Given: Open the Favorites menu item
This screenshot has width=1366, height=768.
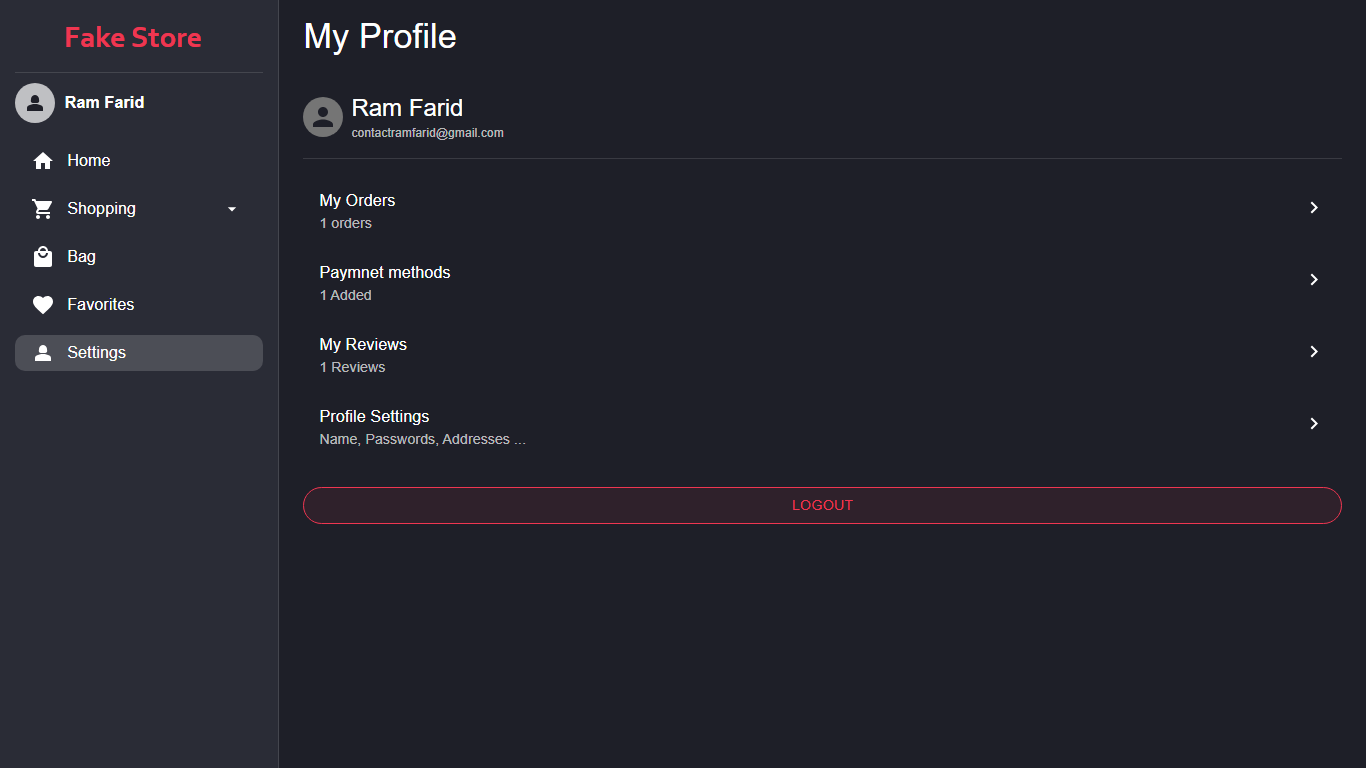Looking at the screenshot, I should click(100, 305).
